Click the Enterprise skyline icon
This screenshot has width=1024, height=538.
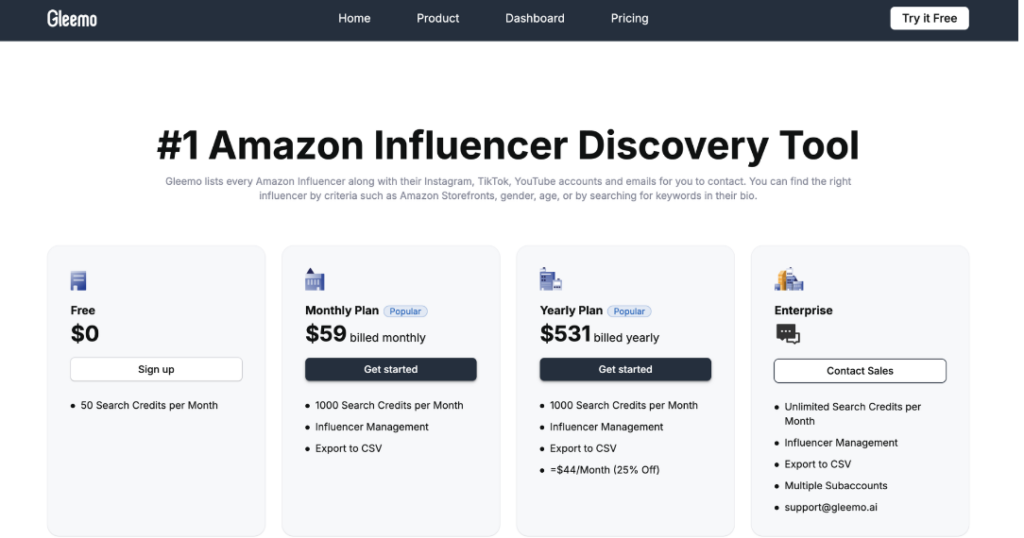pyautogui.click(x=789, y=279)
